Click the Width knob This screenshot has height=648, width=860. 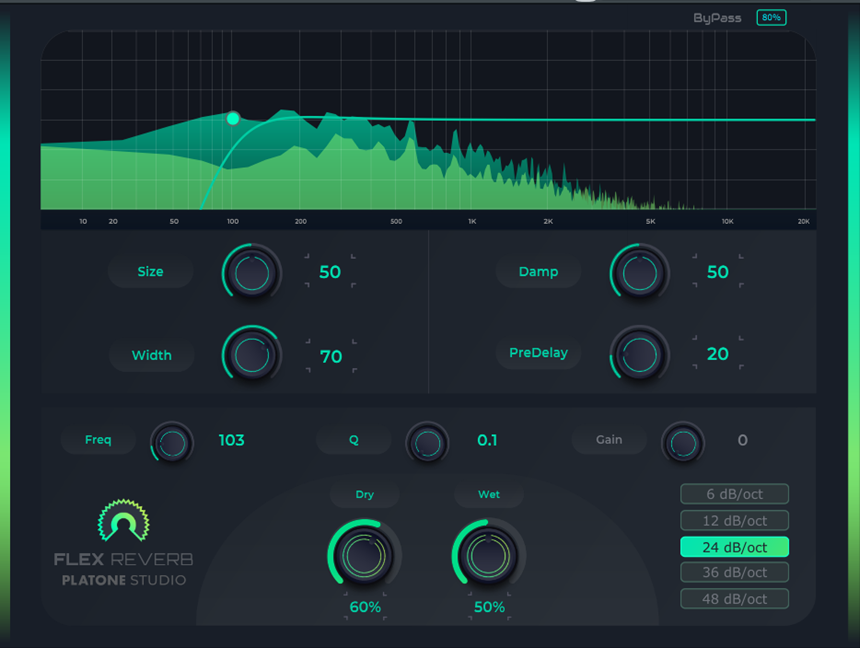tap(252, 355)
